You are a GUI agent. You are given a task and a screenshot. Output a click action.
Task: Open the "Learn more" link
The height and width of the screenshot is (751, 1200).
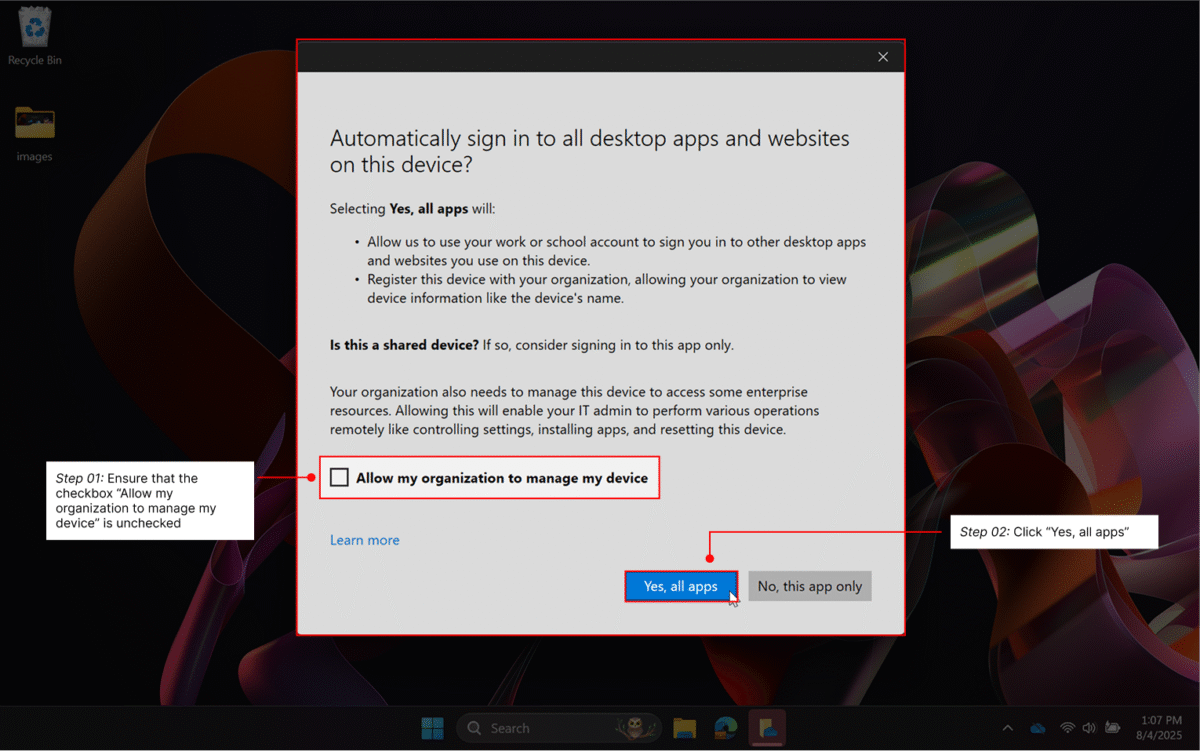(364, 539)
